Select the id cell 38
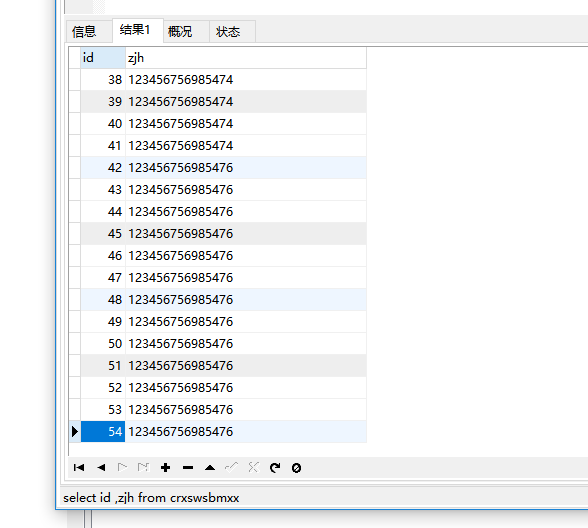This screenshot has width=588, height=528. [103, 80]
